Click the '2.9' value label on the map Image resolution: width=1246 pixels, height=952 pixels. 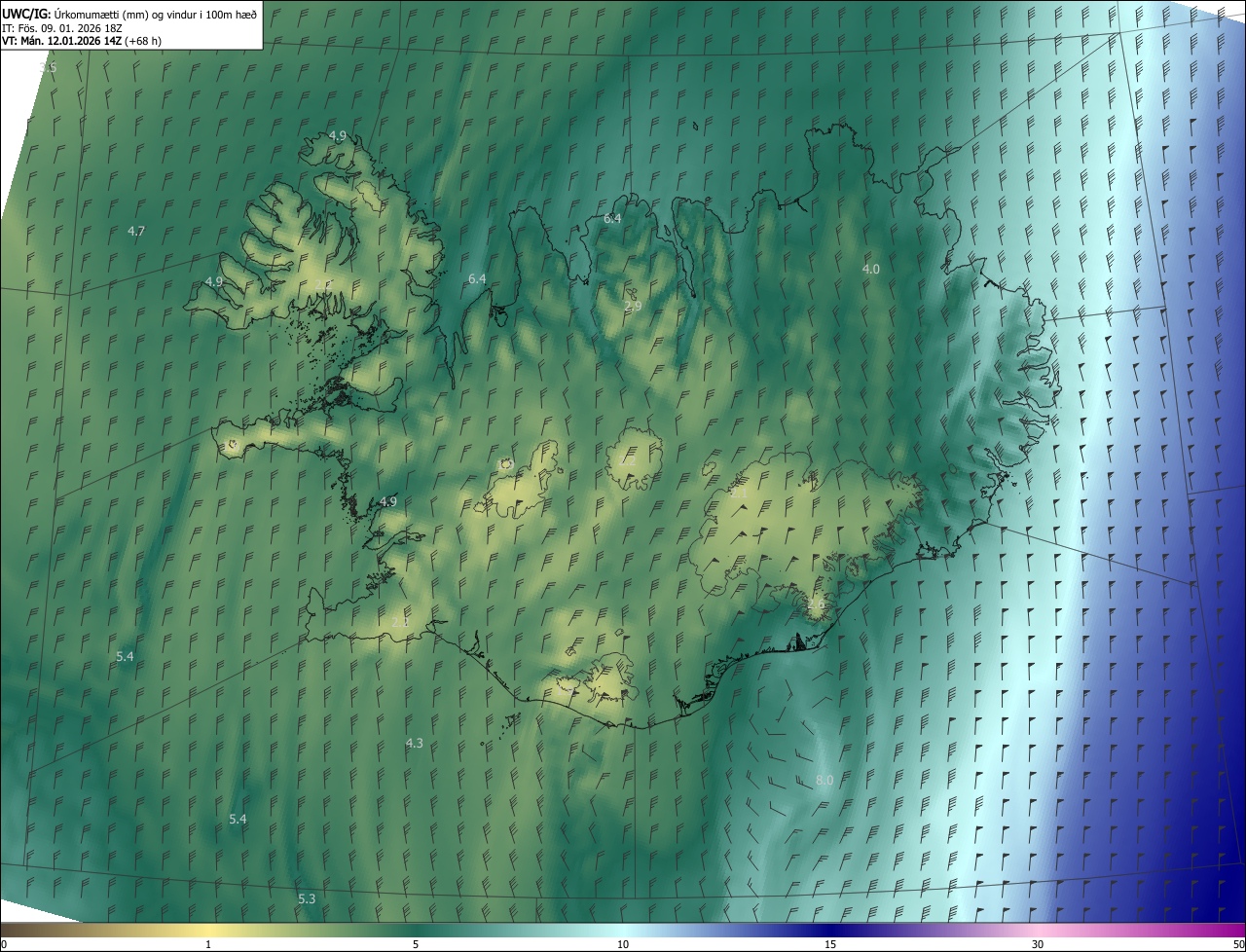coord(633,307)
